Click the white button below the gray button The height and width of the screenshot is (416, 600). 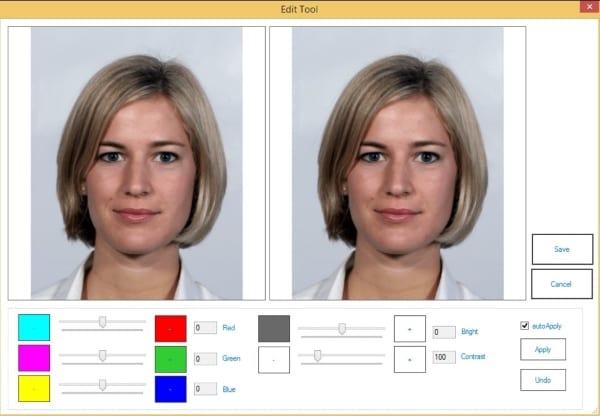[274, 359]
